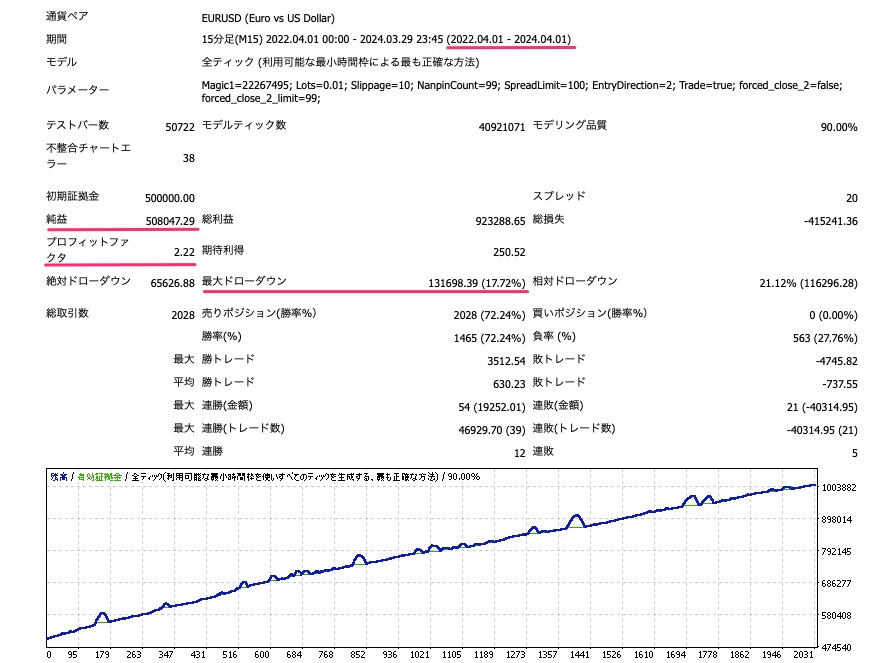Click the gross profit value 923288.65
The image size is (881, 663).
click(500, 221)
